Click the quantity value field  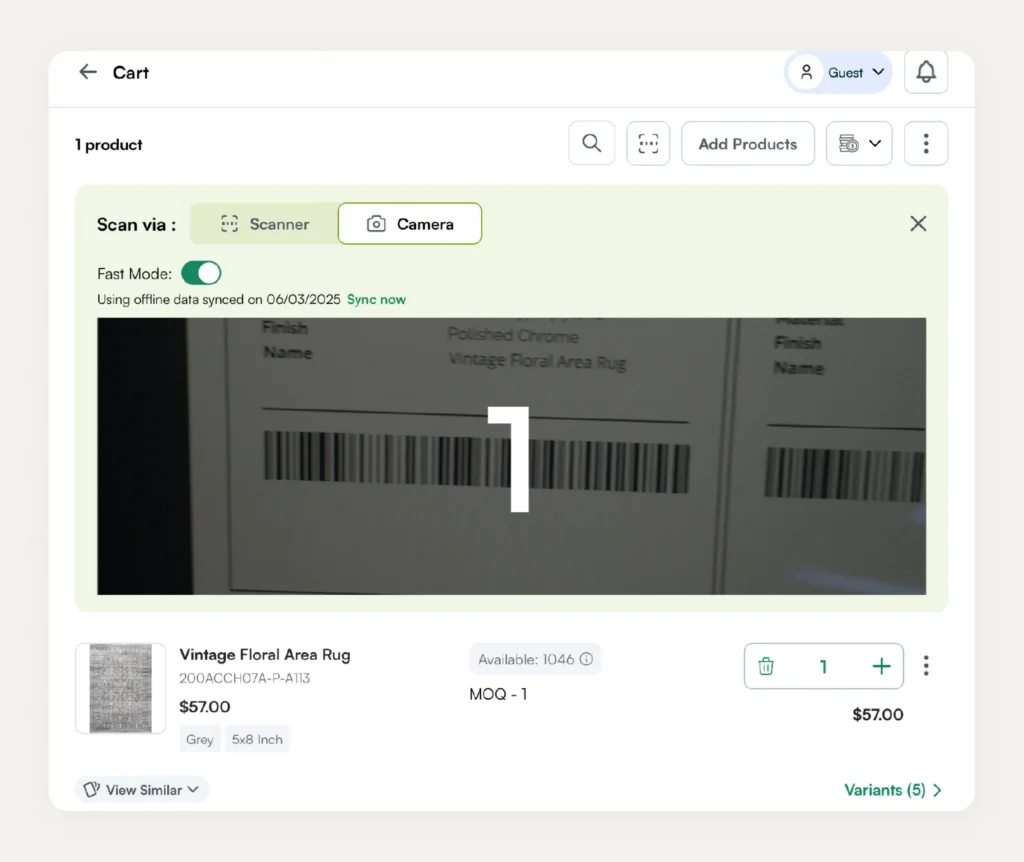(x=823, y=666)
